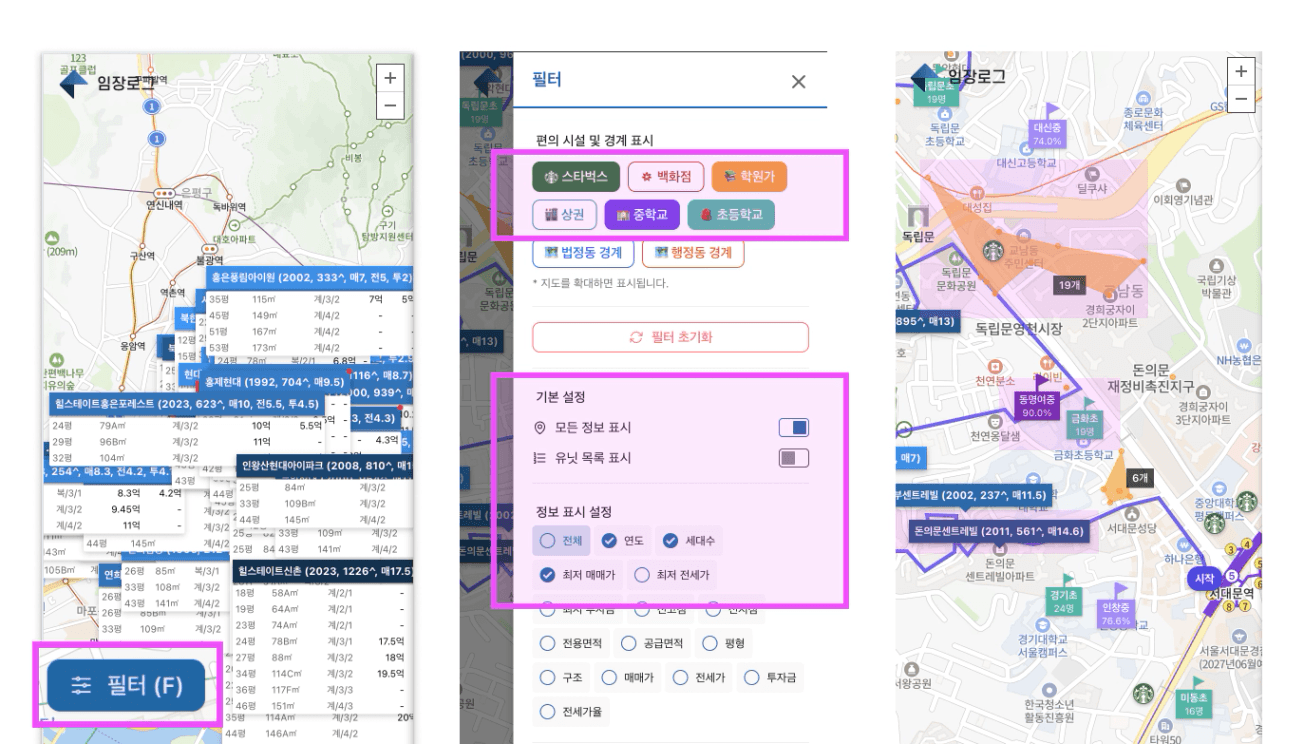Select the 인왕산현대아이파크 label
This screenshot has width=1304, height=744.
click(x=325, y=465)
